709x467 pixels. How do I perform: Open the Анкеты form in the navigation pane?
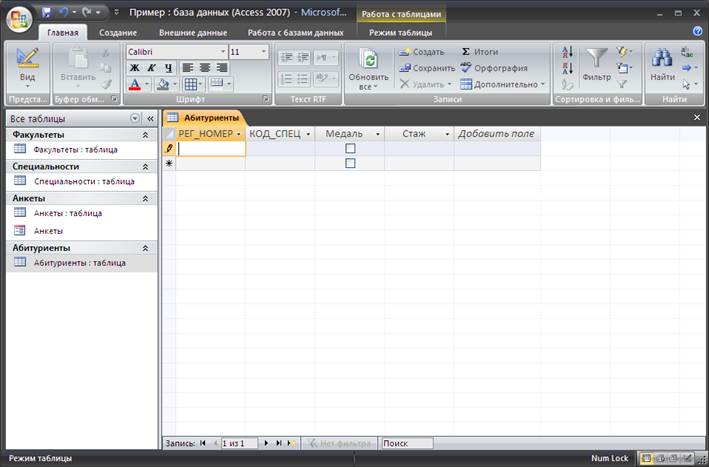[x=48, y=231]
